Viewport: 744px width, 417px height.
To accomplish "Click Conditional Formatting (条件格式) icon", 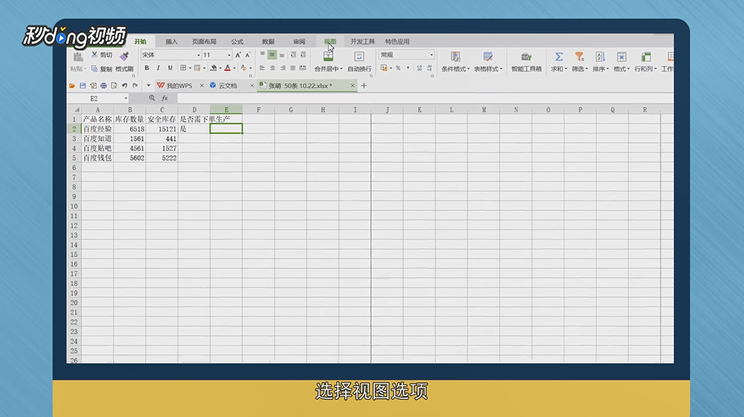I will coord(456,57).
